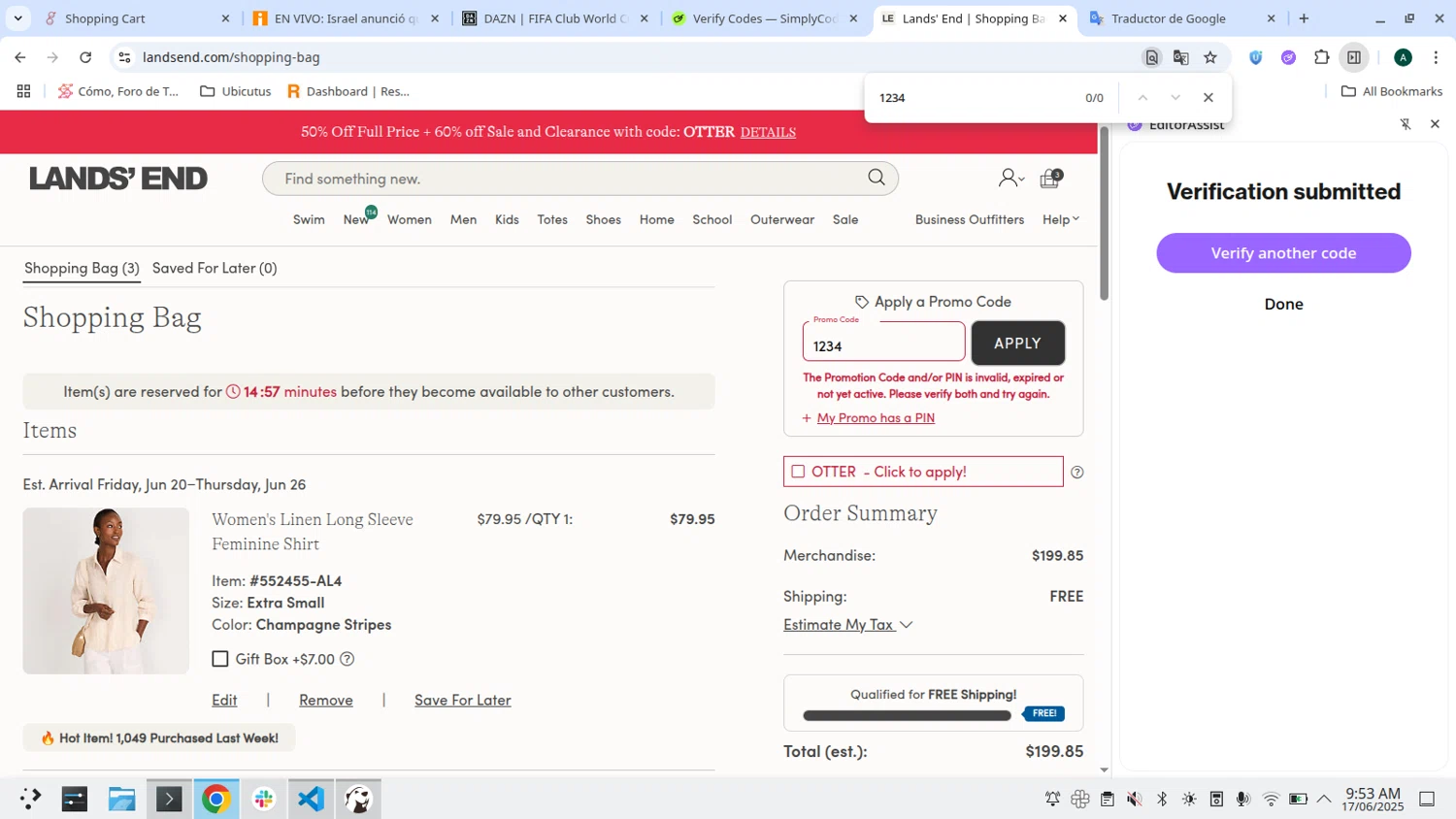Open Business Outfitters link
Screen dimensions: 1456x819
[x=970, y=219]
